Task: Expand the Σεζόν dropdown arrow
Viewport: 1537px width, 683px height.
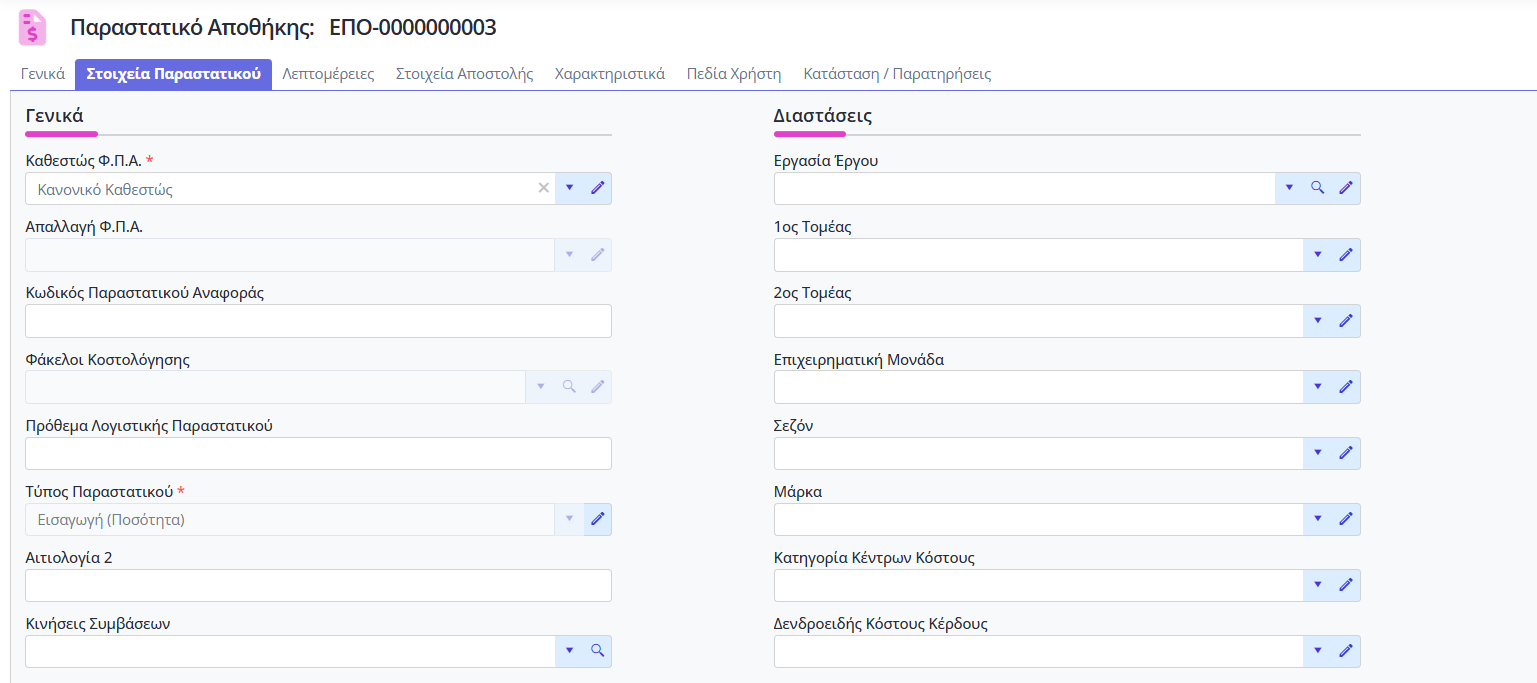Action: coord(1317,453)
